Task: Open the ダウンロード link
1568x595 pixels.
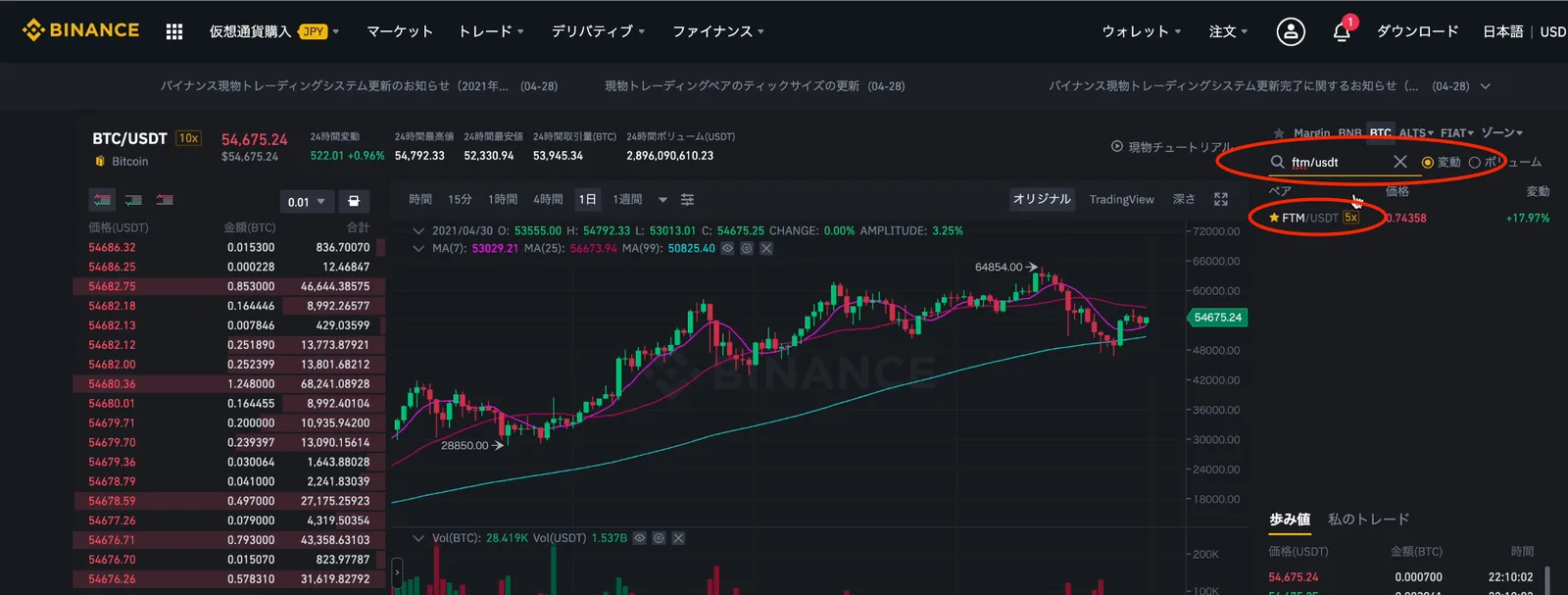Action: [x=1417, y=31]
